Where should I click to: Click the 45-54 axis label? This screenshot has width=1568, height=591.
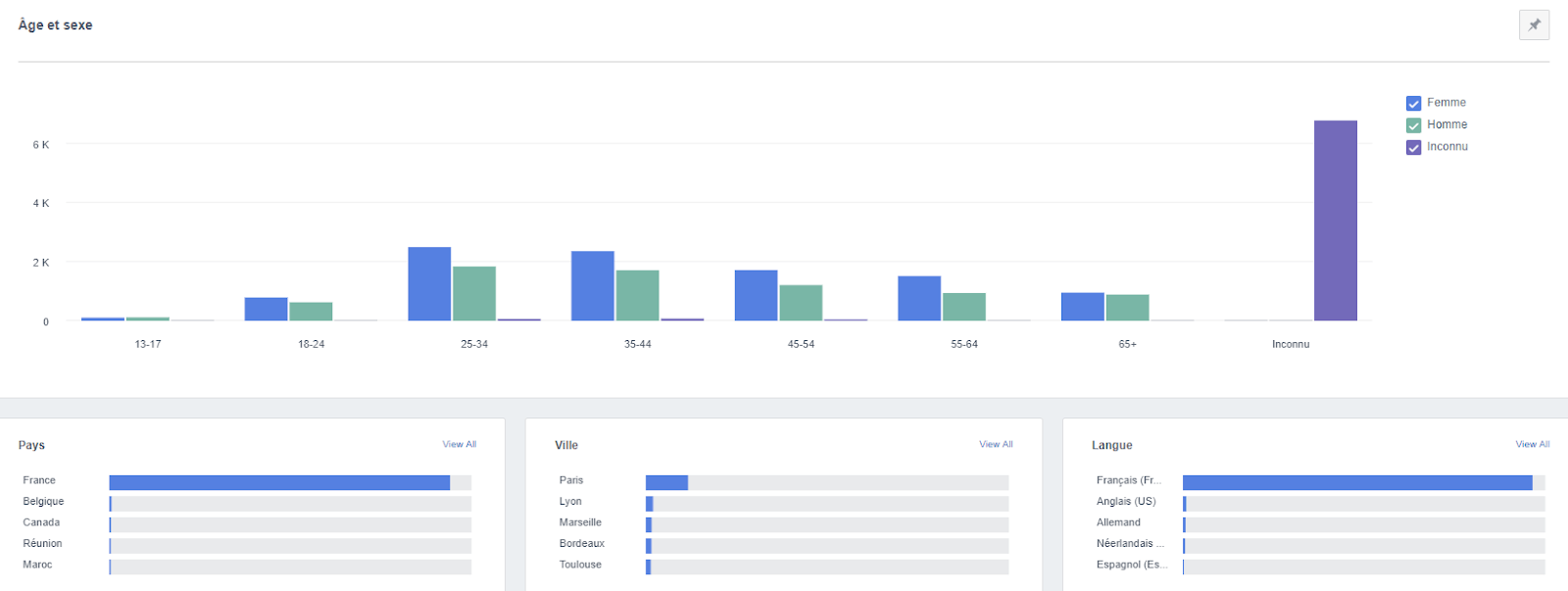click(801, 344)
